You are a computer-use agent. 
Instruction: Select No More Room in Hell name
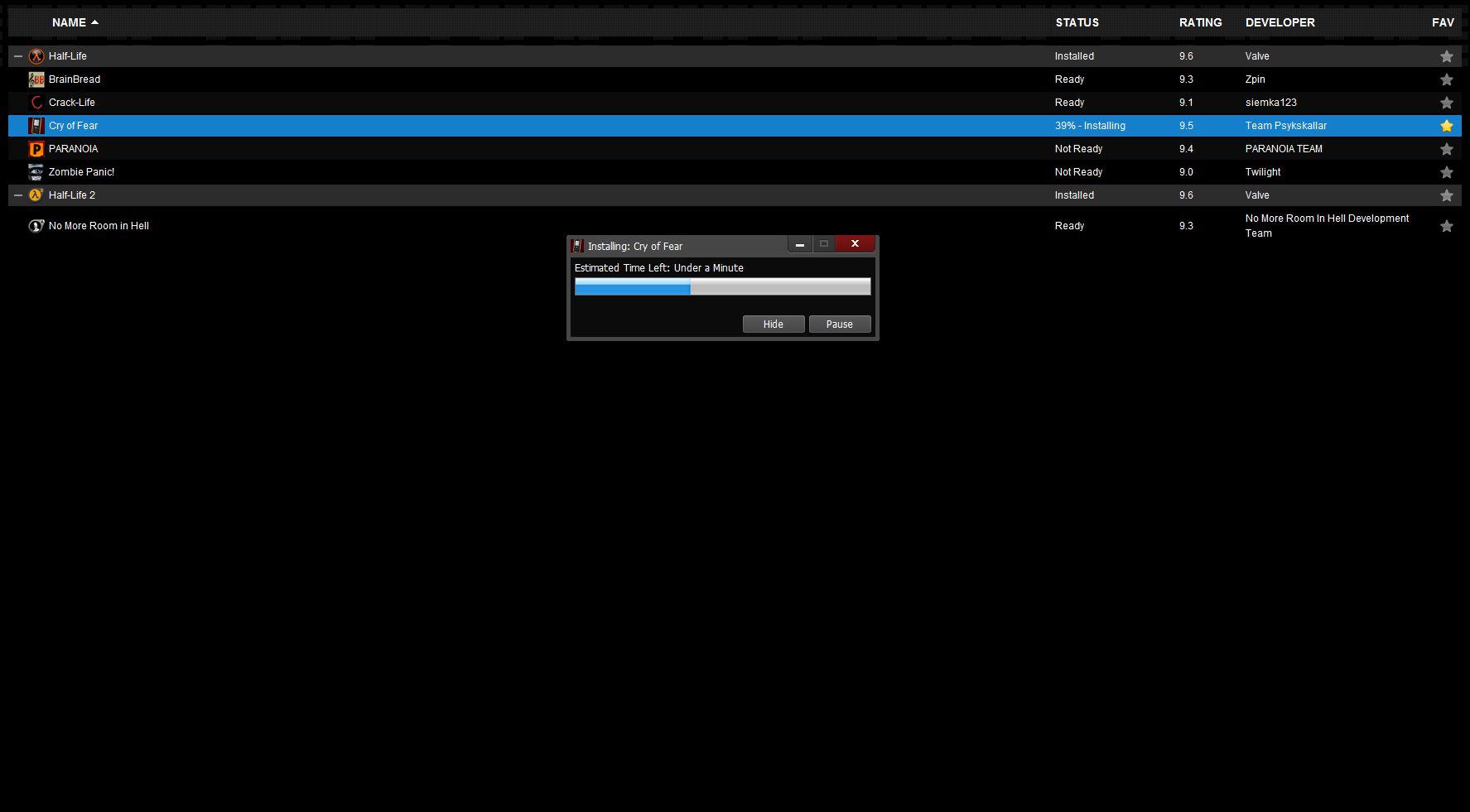click(99, 226)
